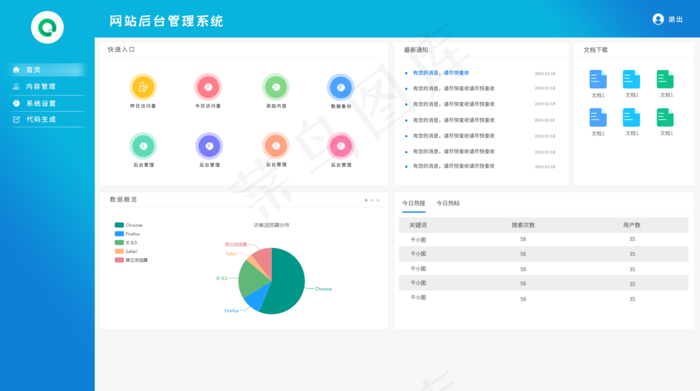Open the teal 后台管理 shortcut icon
This screenshot has height=391, width=700.
pos(143,146)
